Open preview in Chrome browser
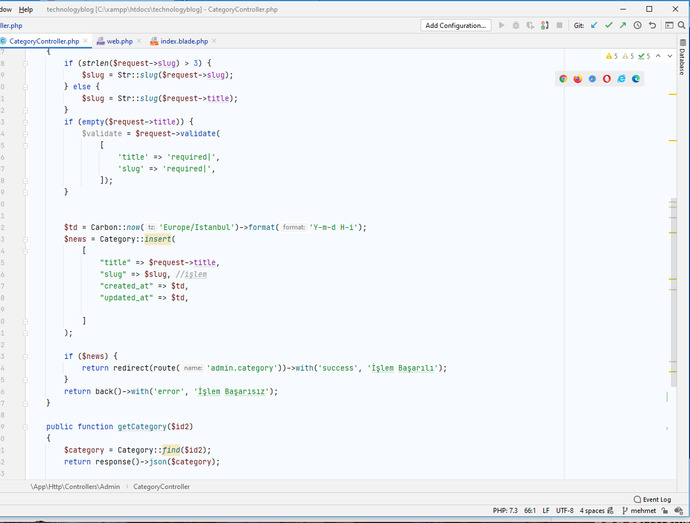 [x=563, y=79]
